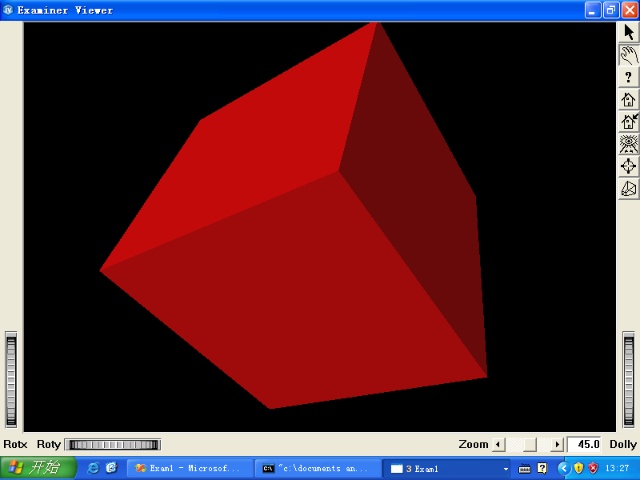
Task: Click the Dolly label
Action: click(x=623, y=444)
